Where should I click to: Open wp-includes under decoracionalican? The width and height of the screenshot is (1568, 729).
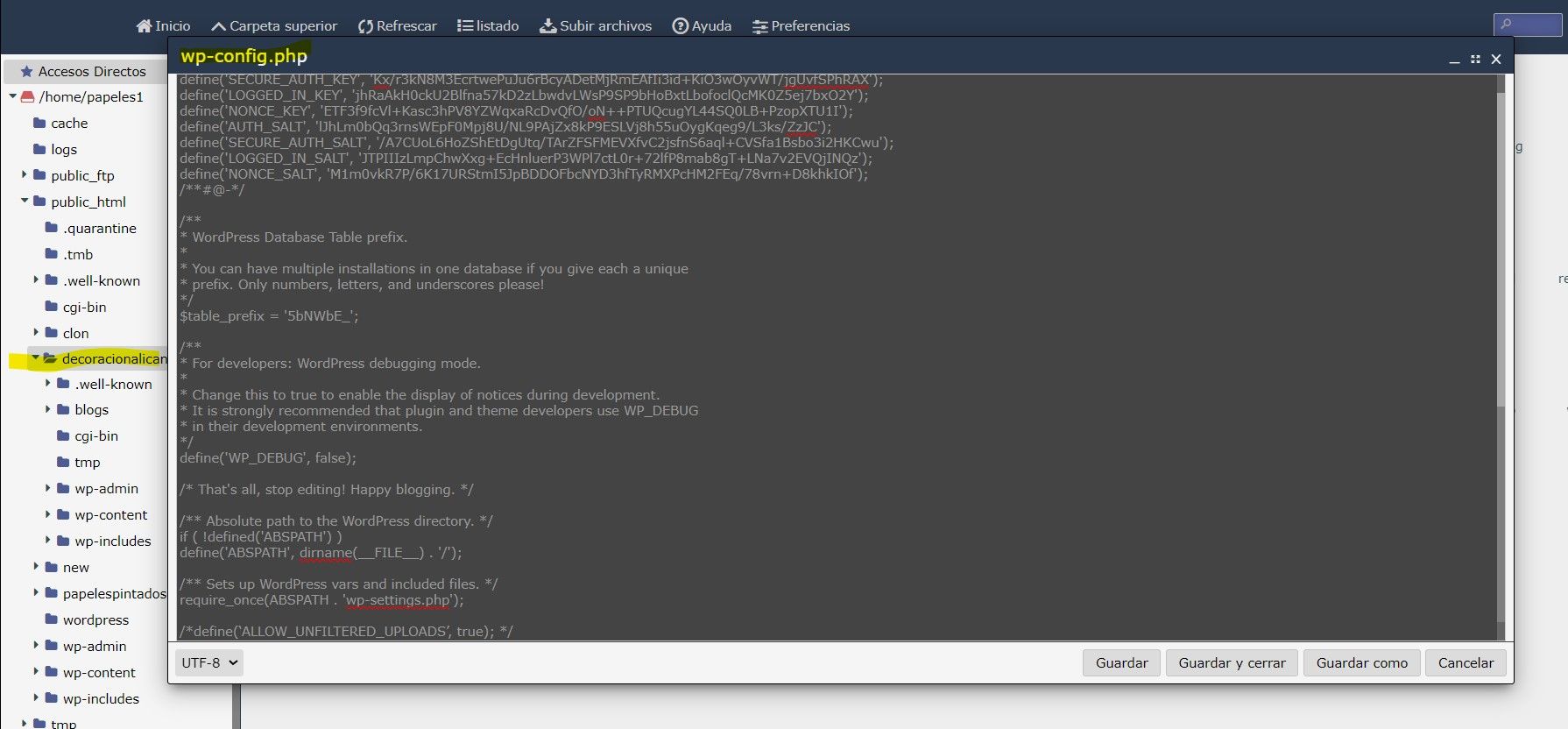pos(104,541)
